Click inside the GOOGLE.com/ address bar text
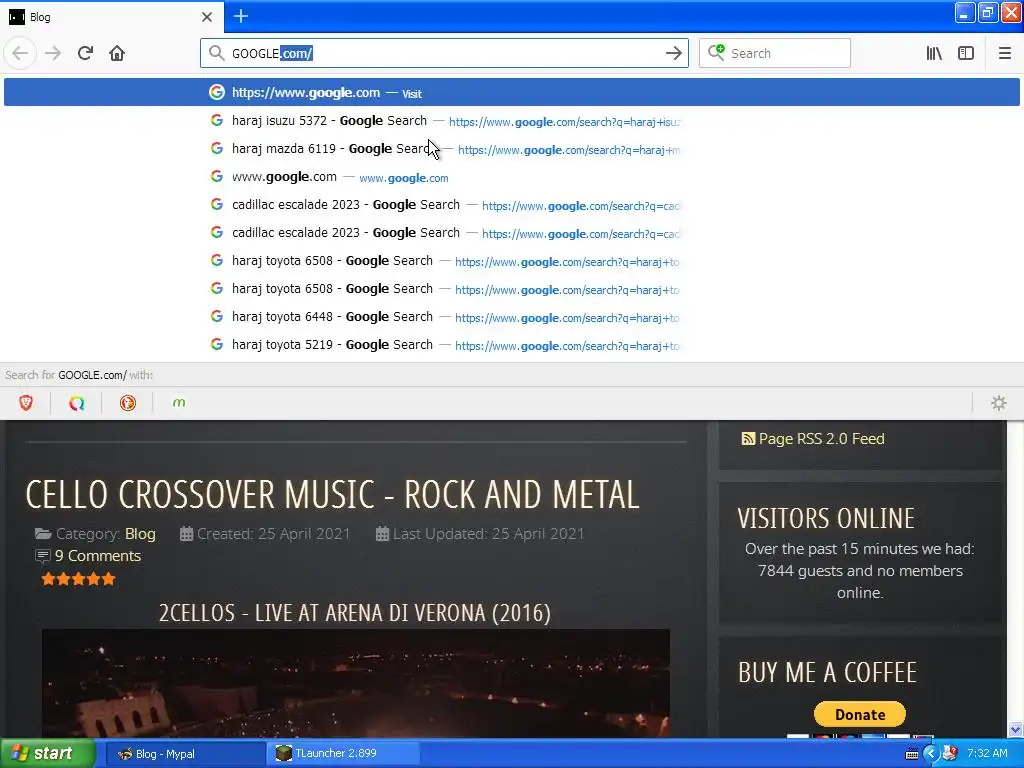Image resolution: width=1024 pixels, height=768 pixels. 272,54
